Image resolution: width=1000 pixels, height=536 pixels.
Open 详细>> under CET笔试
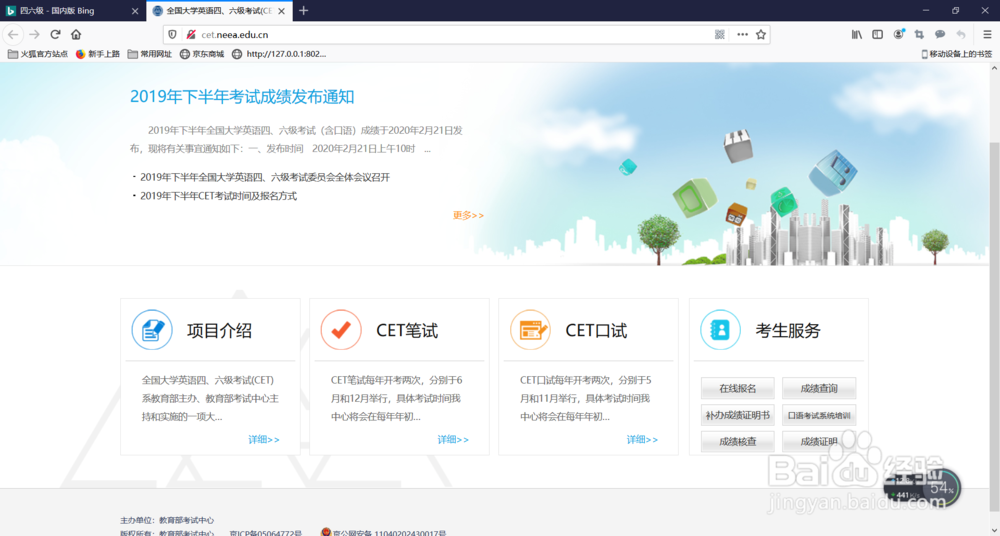coord(453,440)
